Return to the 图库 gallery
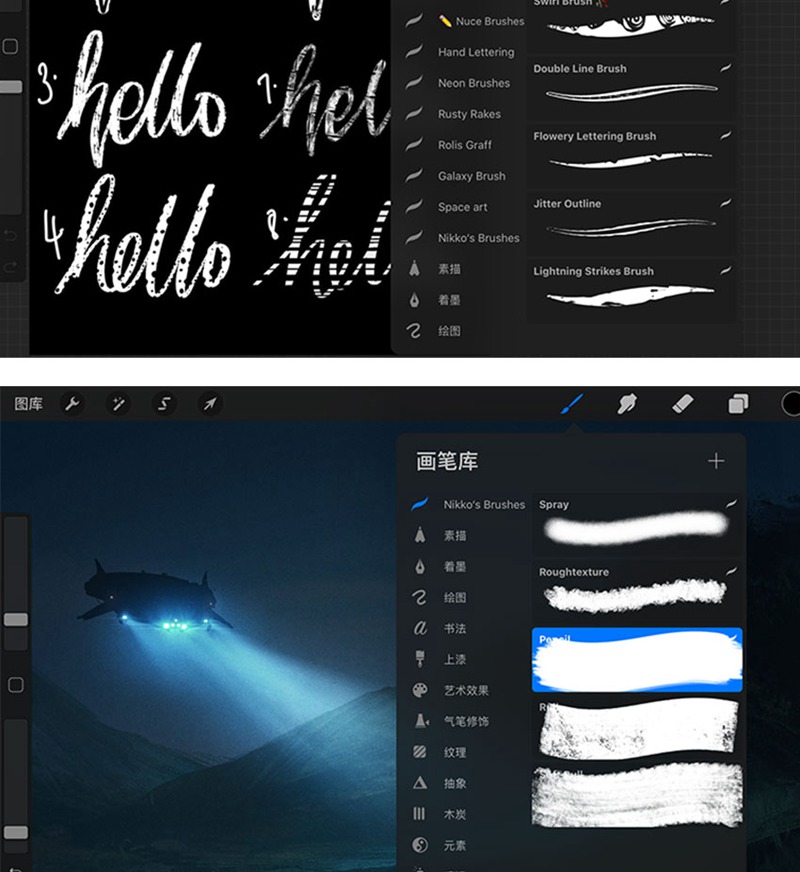 click(29, 404)
